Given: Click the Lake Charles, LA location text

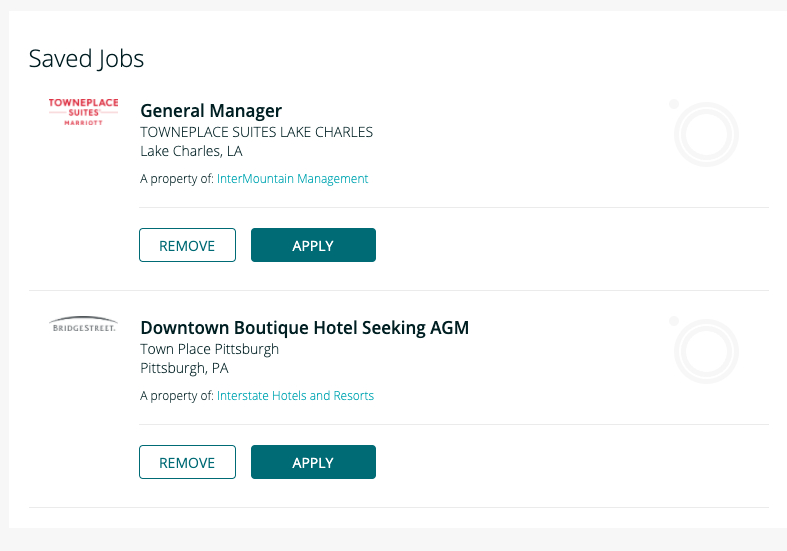Looking at the screenshot, I should (191, 152).
